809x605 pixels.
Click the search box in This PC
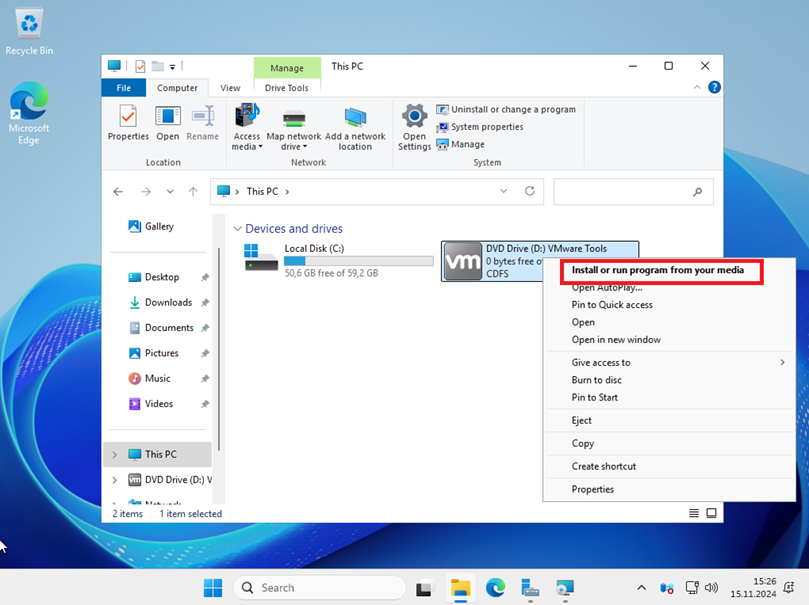pyautogui.click(x=634, y=192)
